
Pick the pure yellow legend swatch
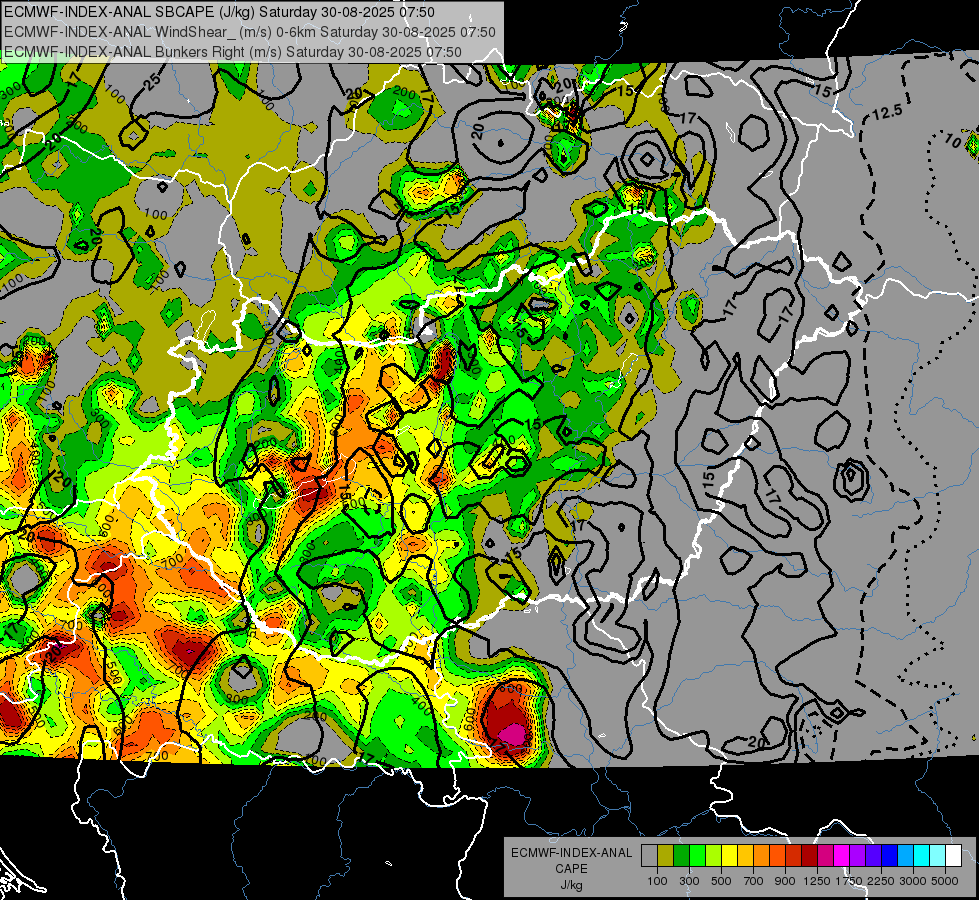click(729, 856)
